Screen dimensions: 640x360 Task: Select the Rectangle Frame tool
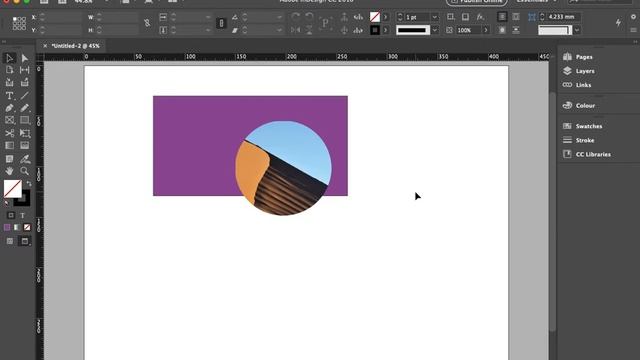coord(9,120)
